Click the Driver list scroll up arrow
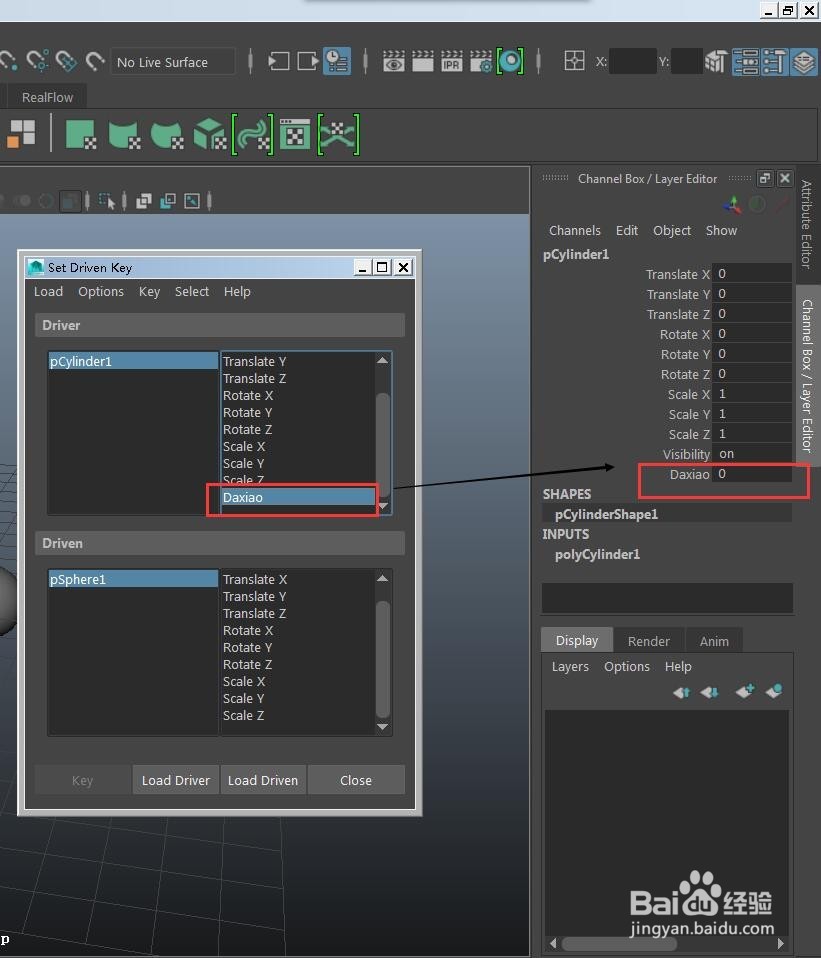The image size is (821, 958). (x=383, y=360)
